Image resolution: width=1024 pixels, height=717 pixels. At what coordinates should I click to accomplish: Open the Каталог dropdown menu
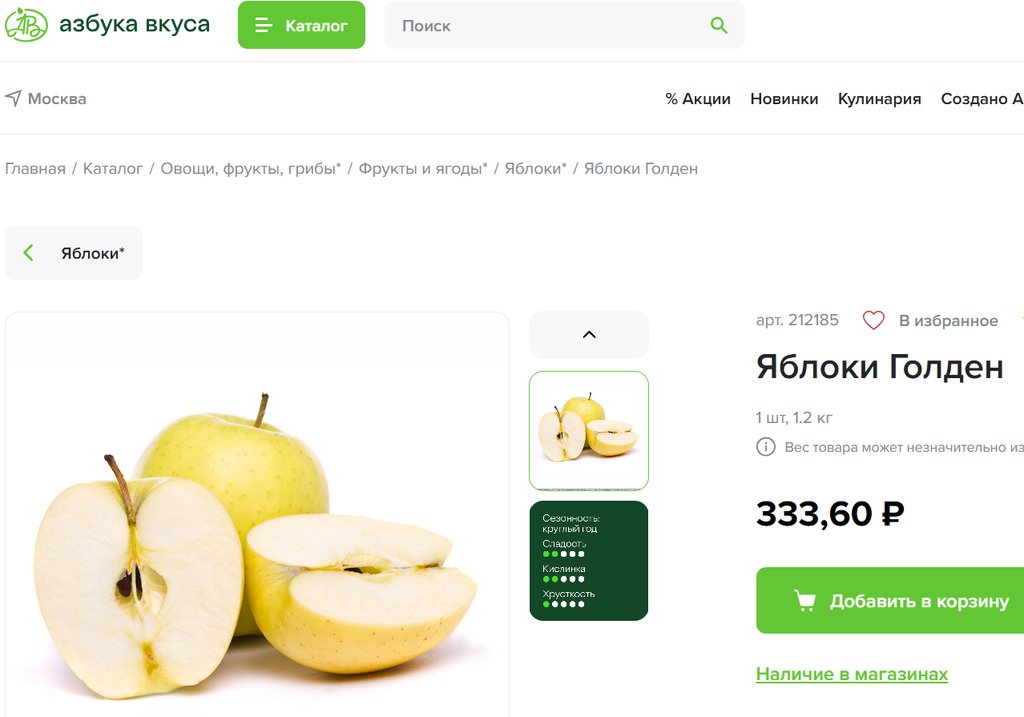[302, 25]
